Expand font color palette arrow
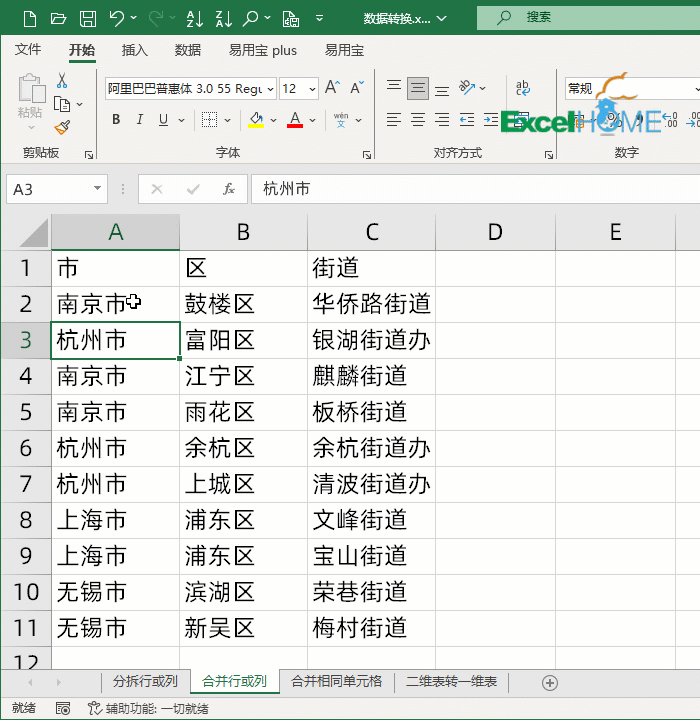 313,120
